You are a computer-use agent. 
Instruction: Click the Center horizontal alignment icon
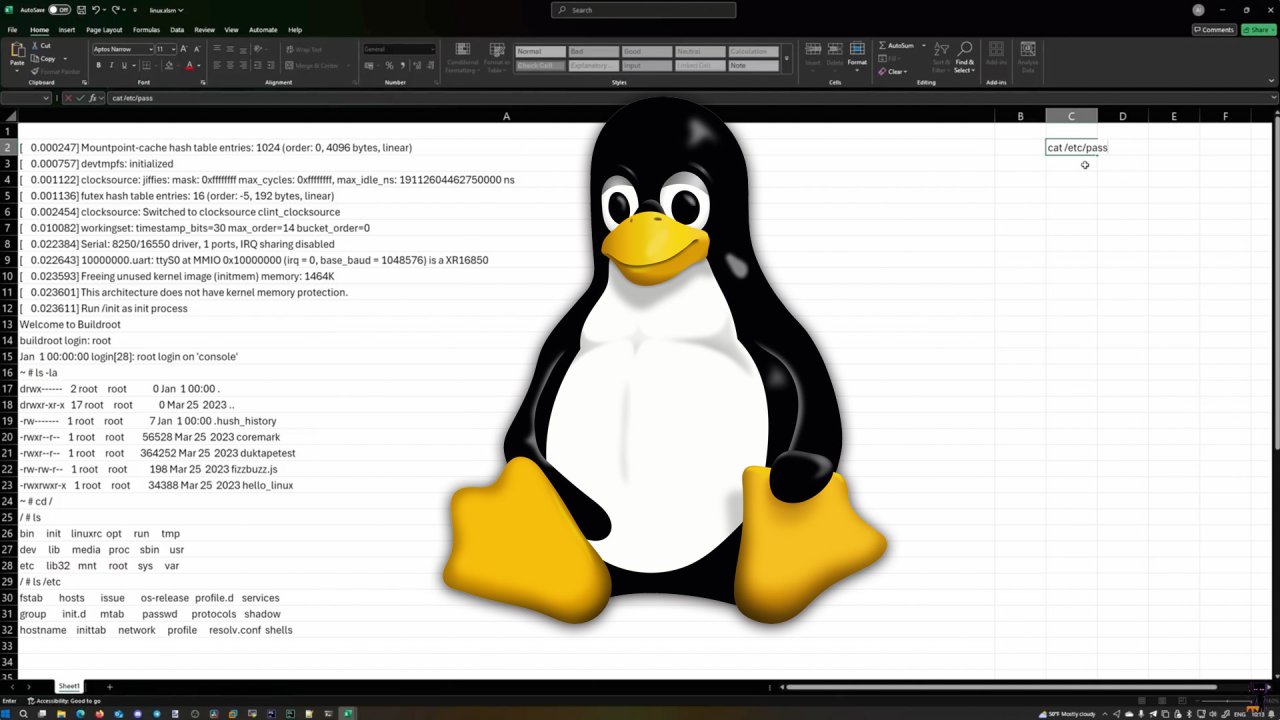[x=230, y=66]
